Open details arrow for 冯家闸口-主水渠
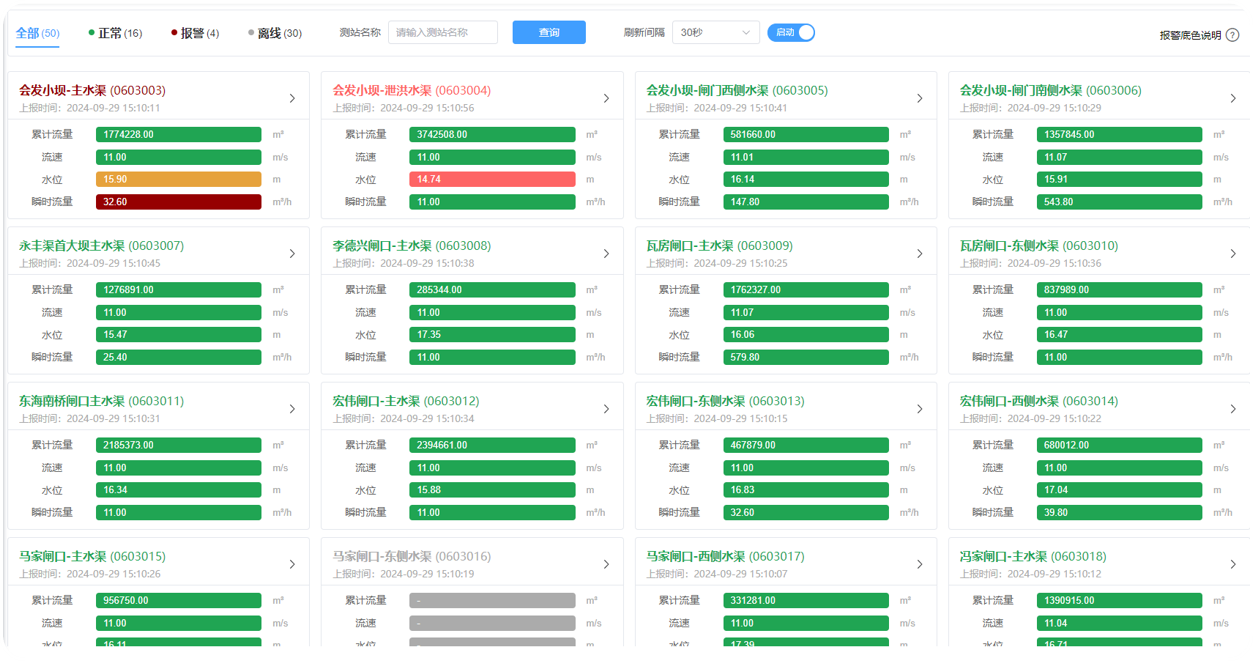Screen dimensions: 1253x661 (x=1233, y=564)
